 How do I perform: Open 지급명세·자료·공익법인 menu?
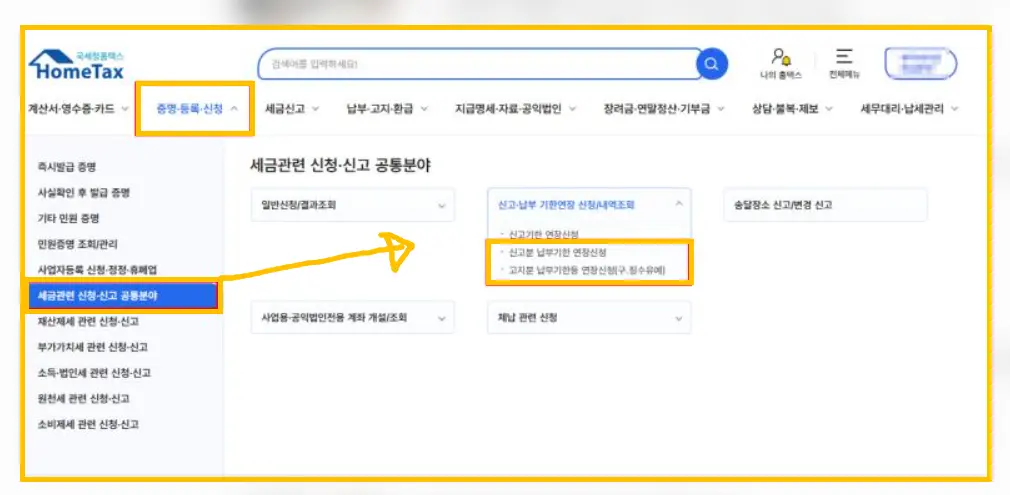pos(515,109)
